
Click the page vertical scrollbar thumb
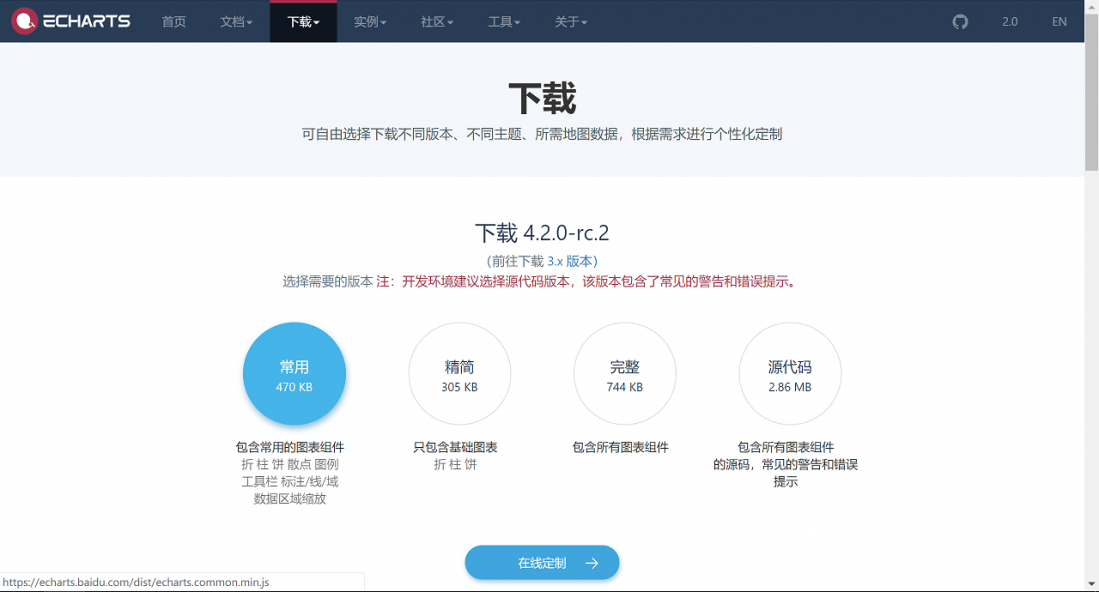pos(1091,91)
